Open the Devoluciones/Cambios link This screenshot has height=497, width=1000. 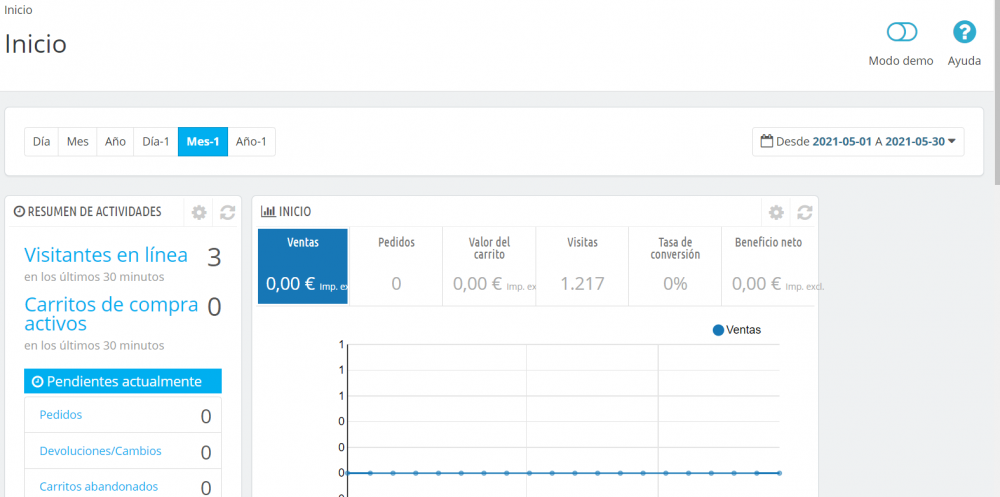pyautogui.click(x=100, y=451)
